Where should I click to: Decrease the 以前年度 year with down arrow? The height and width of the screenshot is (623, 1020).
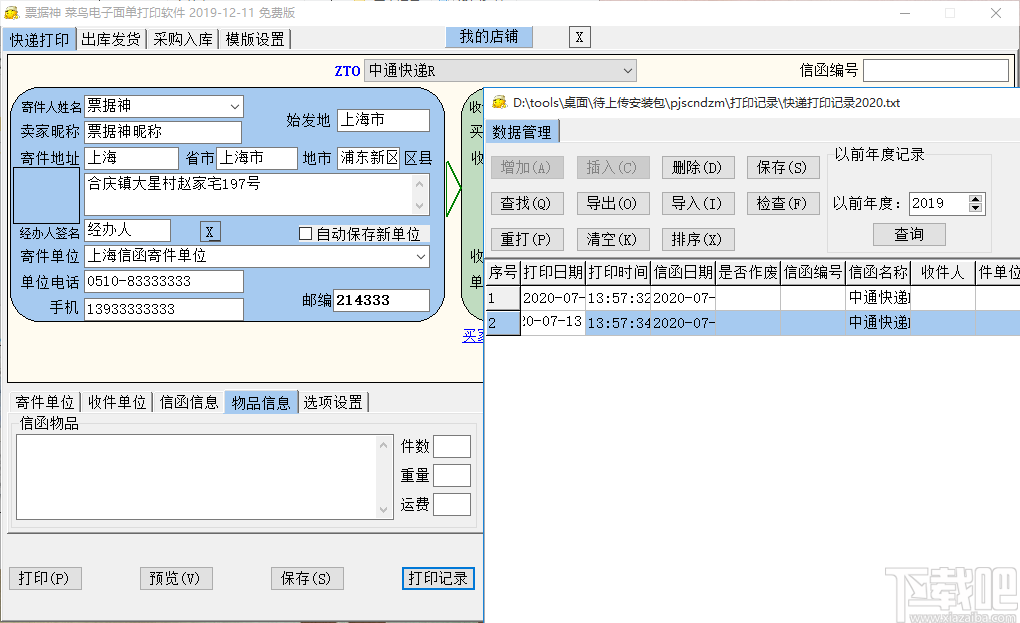tap(975, 208)
